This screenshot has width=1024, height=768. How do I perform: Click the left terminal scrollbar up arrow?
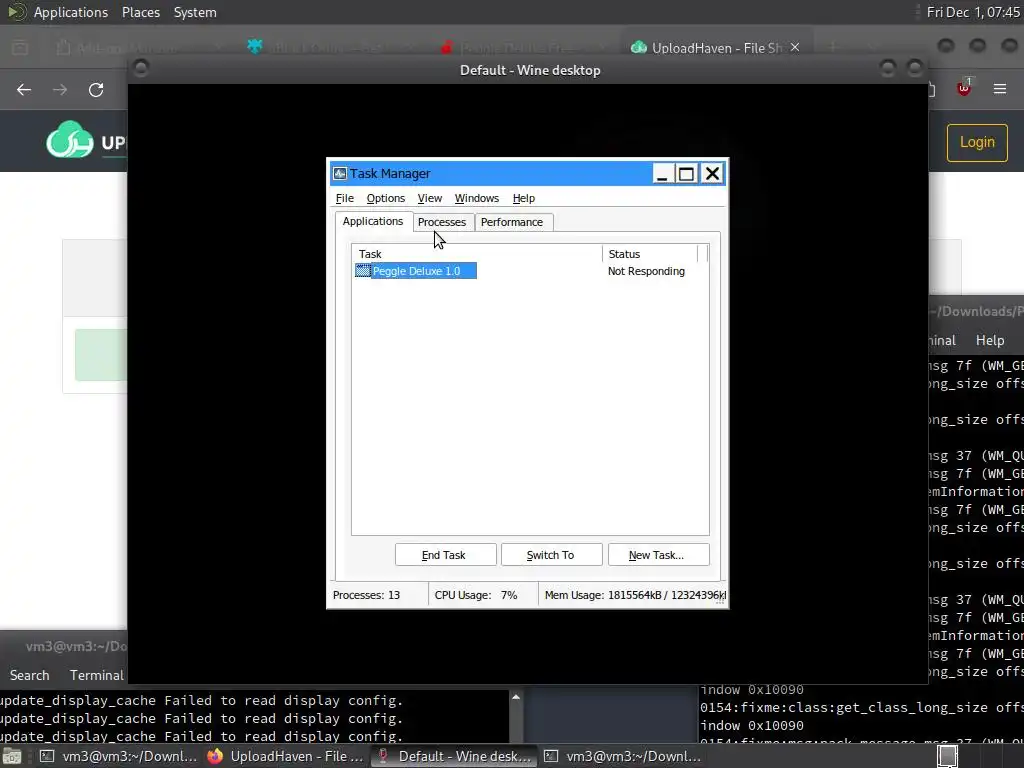(x=516, y=697)
